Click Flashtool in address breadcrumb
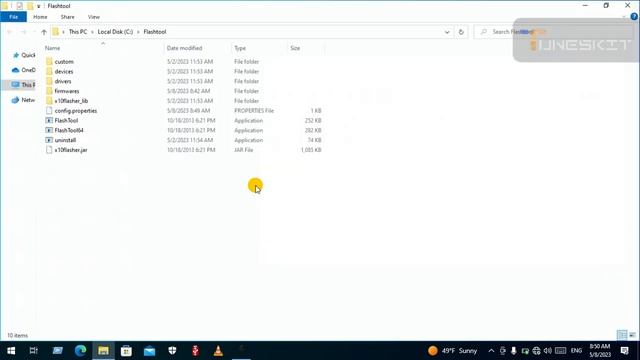This screenshot has height=360, width=640. 155,32
